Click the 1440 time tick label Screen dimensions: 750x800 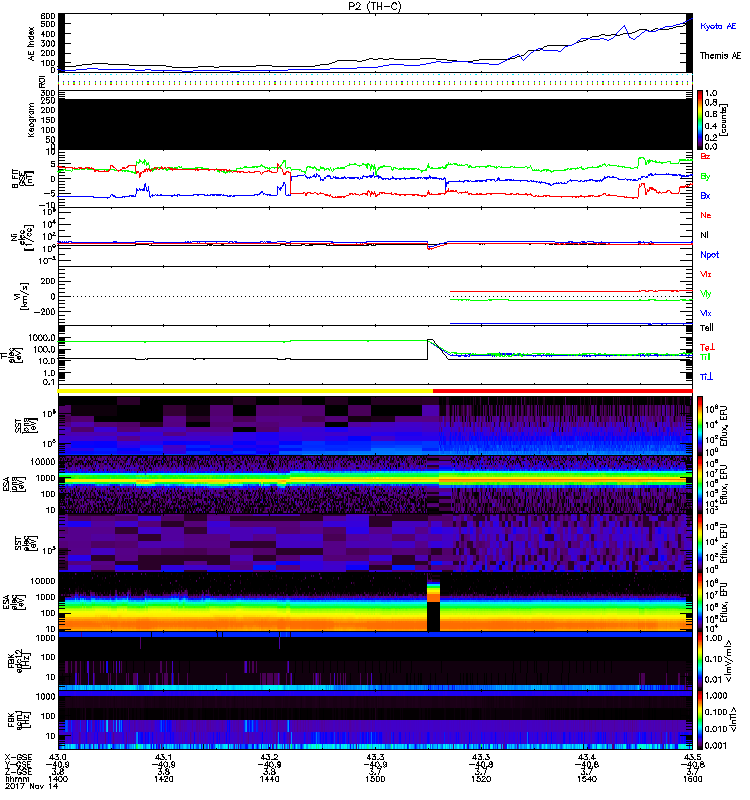(x=269, y=779)
